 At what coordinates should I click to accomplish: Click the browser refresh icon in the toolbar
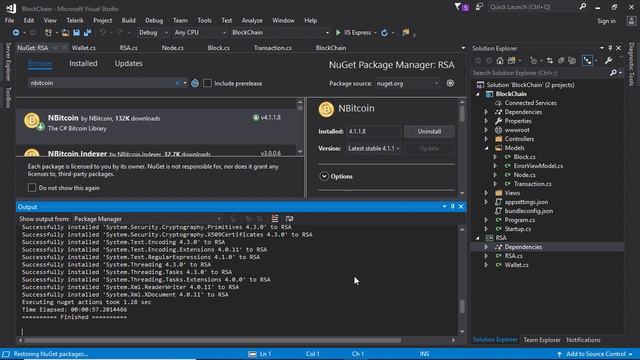coord(384,33)
